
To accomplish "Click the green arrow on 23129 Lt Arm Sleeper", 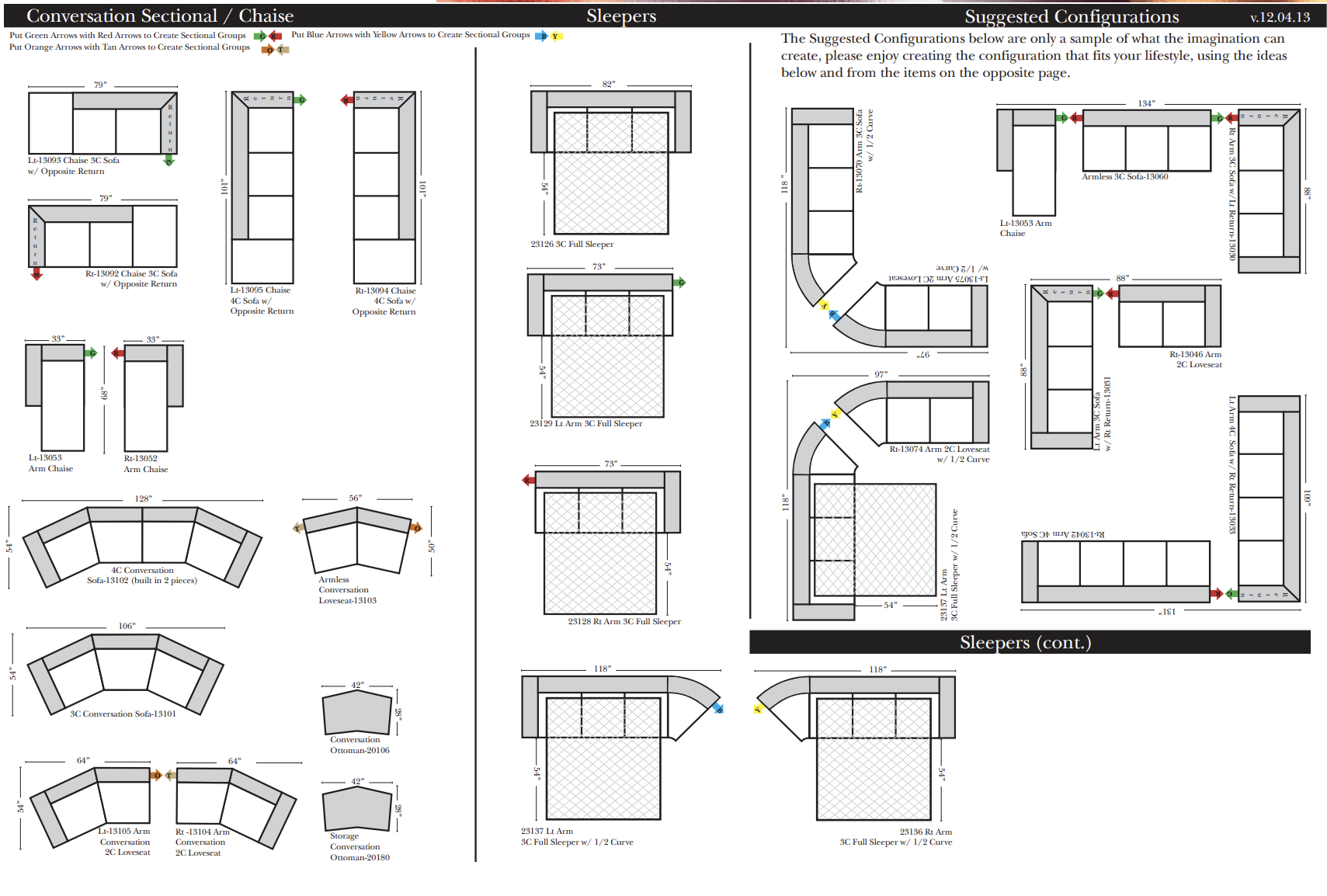I will [680, 282].
